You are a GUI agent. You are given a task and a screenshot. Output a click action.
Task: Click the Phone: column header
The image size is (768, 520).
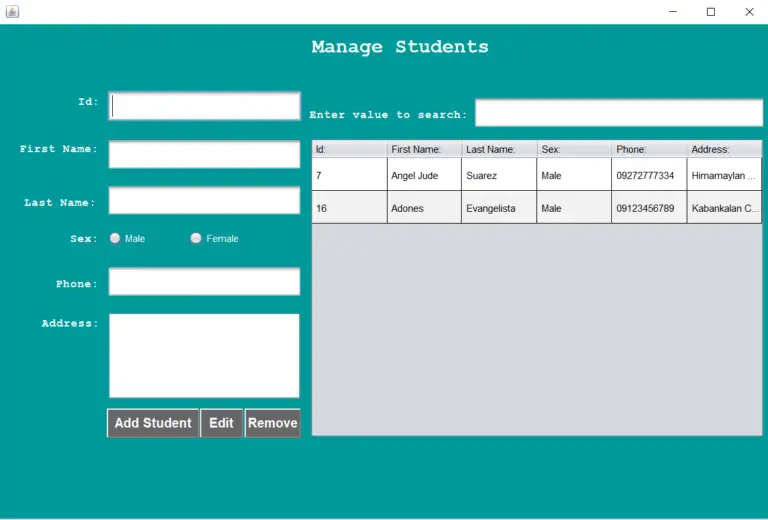pyautogui.click(x=649, y=149)
